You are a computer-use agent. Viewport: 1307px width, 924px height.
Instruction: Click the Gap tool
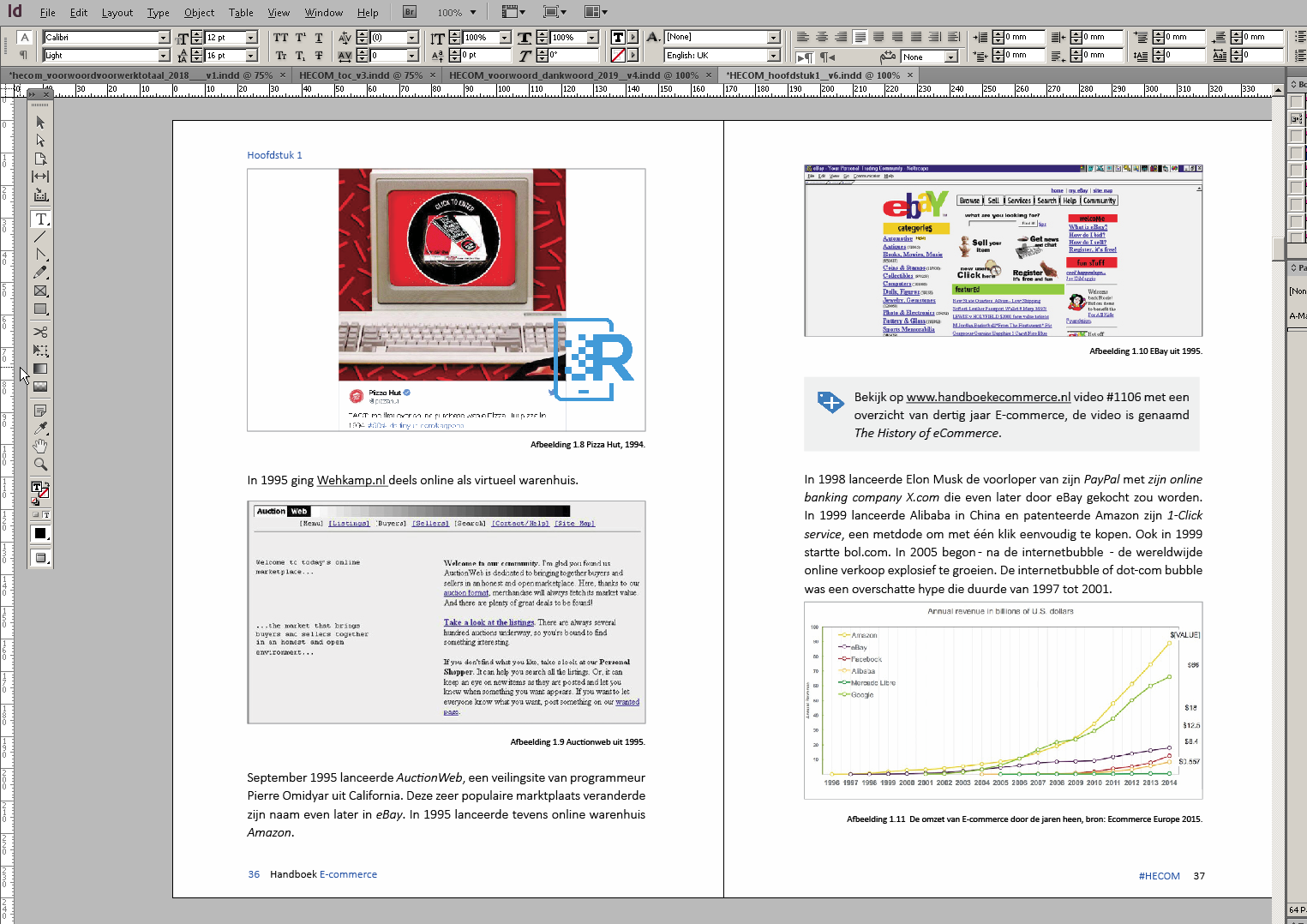coord(40,177)
